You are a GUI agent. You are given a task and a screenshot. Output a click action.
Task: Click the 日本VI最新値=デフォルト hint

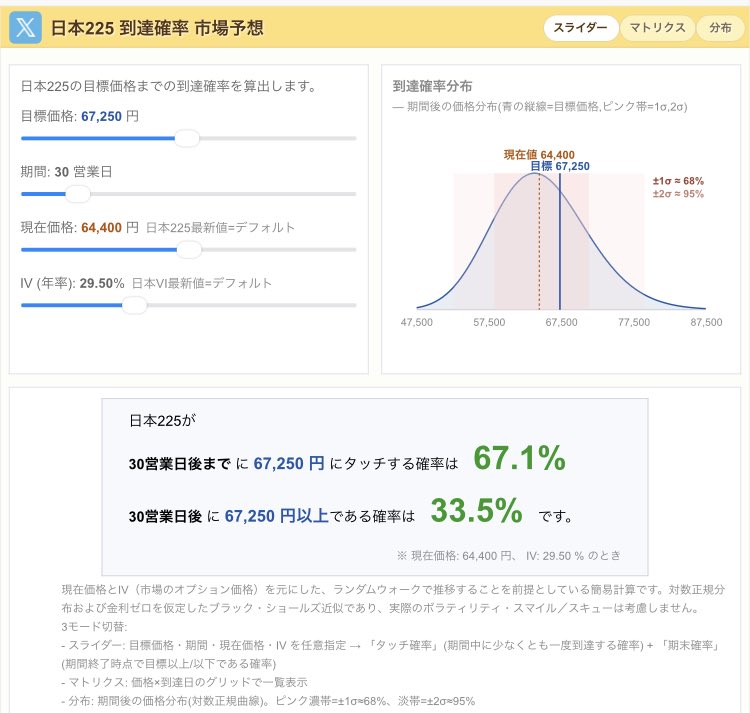coord(201,283)
